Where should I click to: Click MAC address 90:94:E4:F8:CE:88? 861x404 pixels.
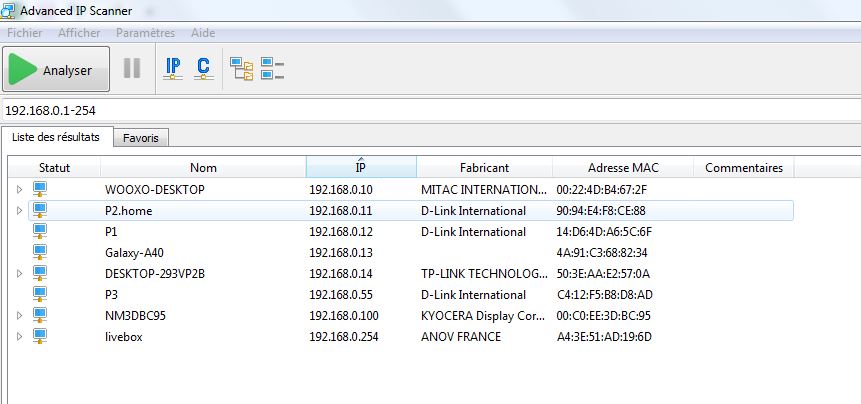(x=601, y=211)
